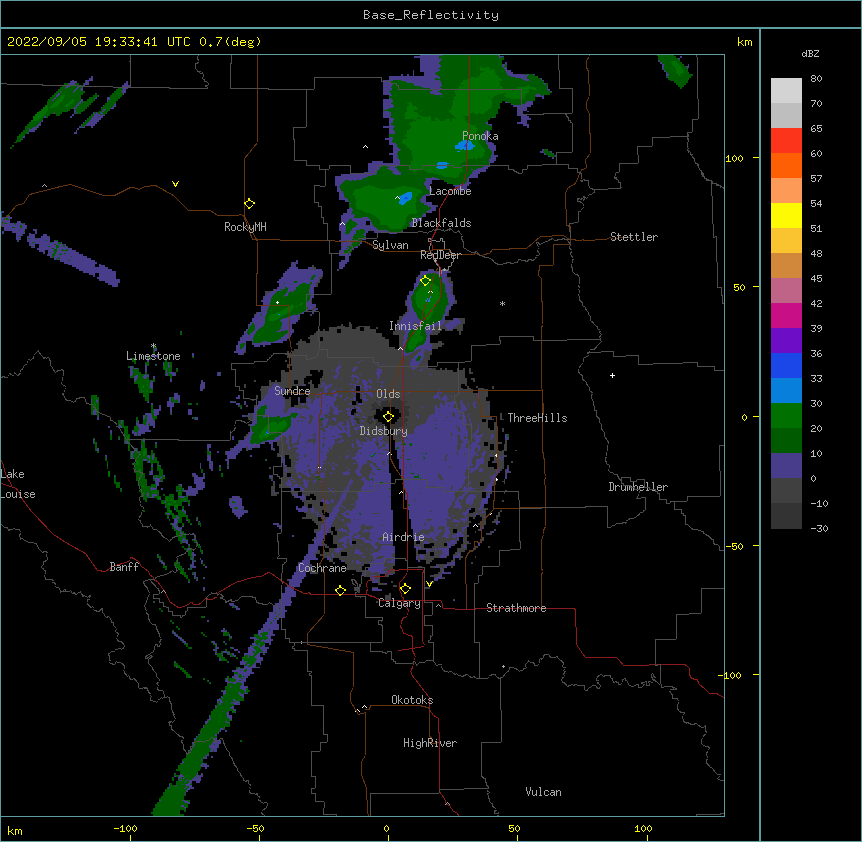Click the HighRiver label
Image resolution: width=862 pixels, height=842 pixels.
click(x=430, y=743)
